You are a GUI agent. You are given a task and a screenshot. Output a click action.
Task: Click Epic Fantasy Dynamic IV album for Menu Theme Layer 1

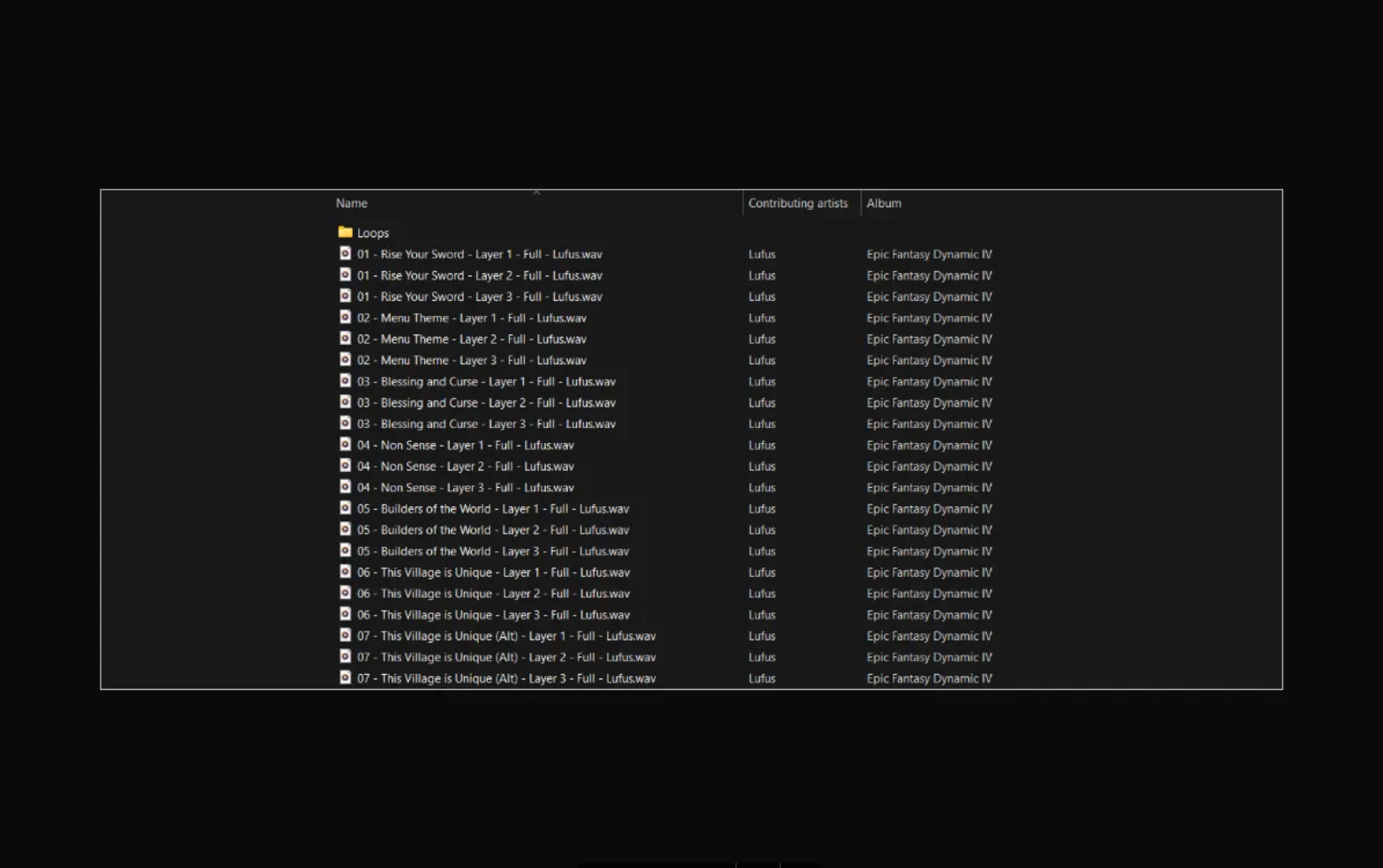929,318
